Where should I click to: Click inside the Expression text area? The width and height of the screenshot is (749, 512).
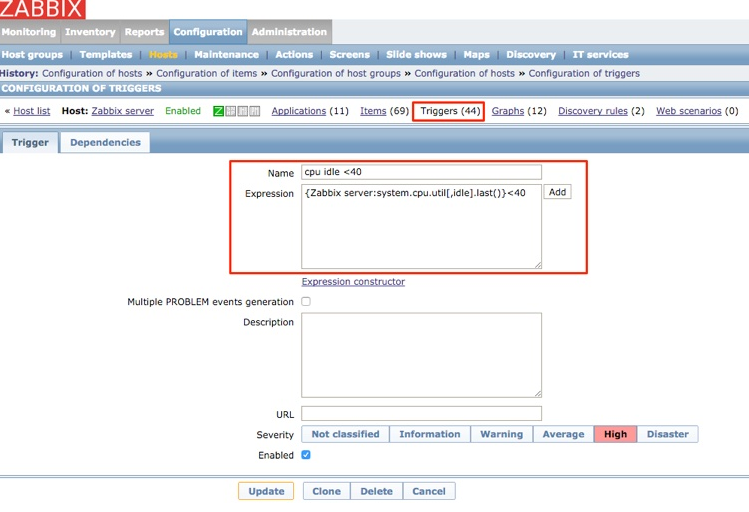[x=421, y=226]
